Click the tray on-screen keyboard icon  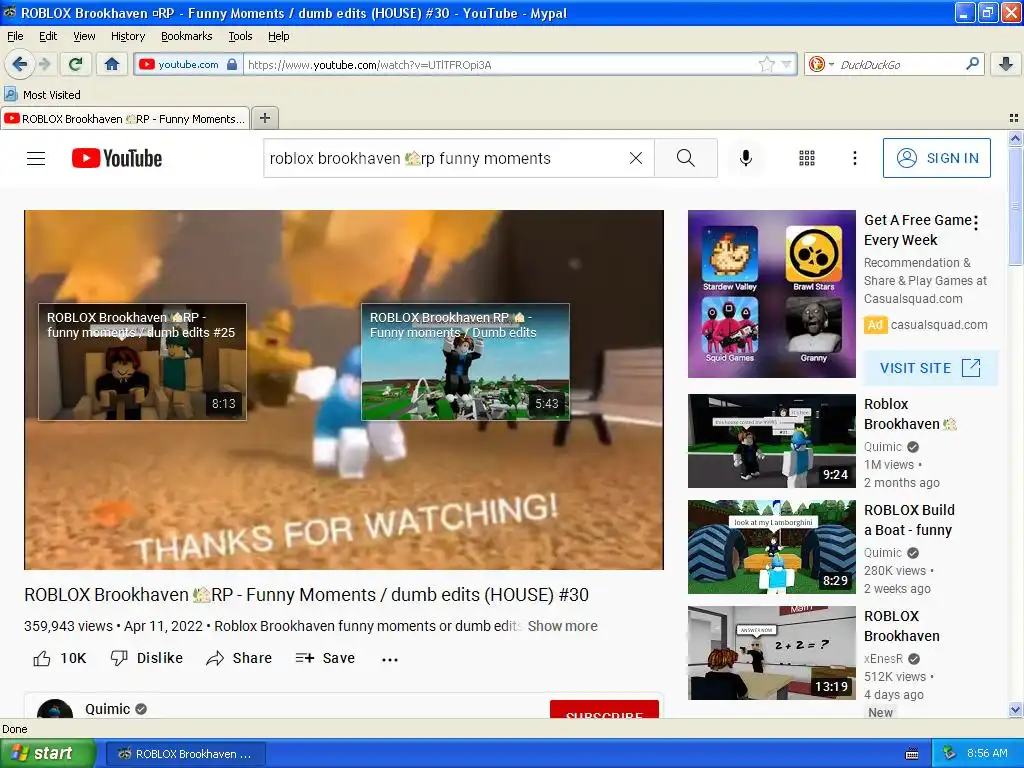pyautogui.click(x=912, y=754)
